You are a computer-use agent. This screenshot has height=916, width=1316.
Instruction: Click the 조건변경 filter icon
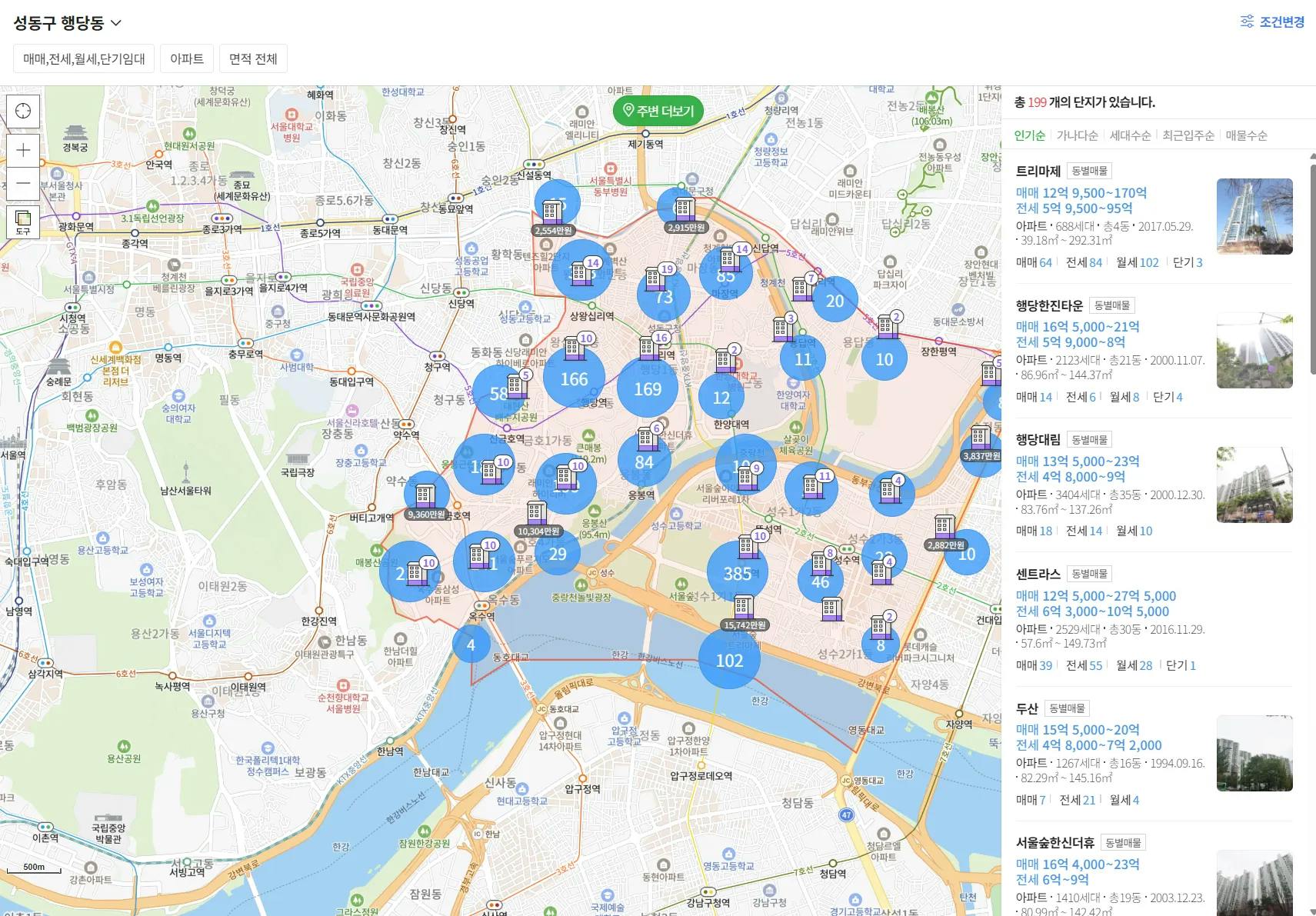click(1247, 22)
